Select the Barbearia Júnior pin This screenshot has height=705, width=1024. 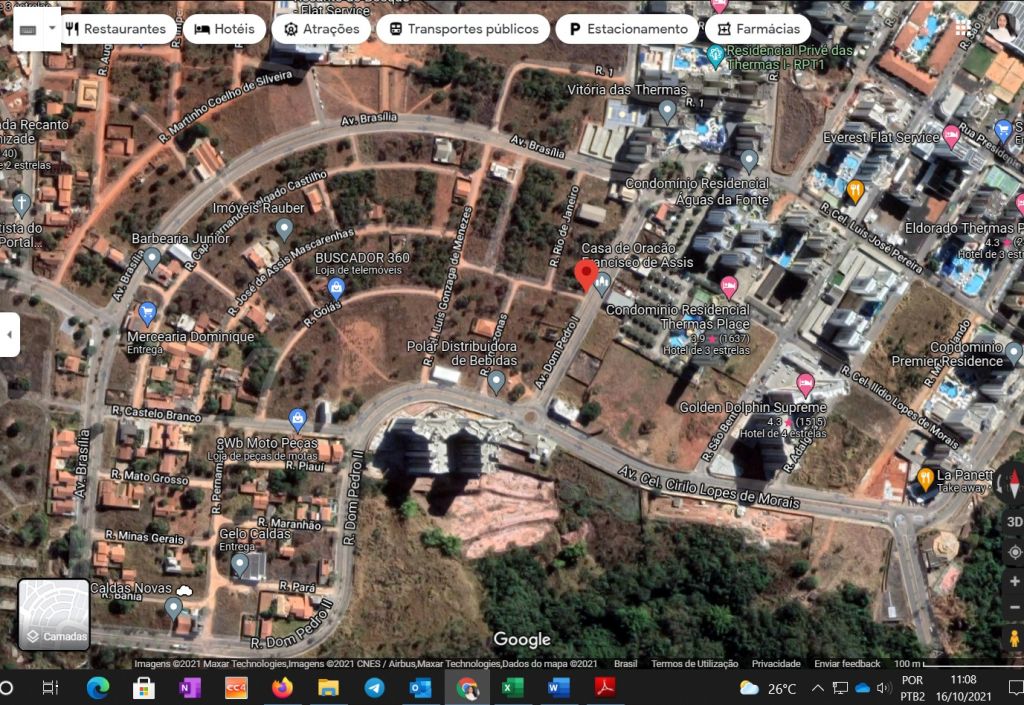coord(152,259)
